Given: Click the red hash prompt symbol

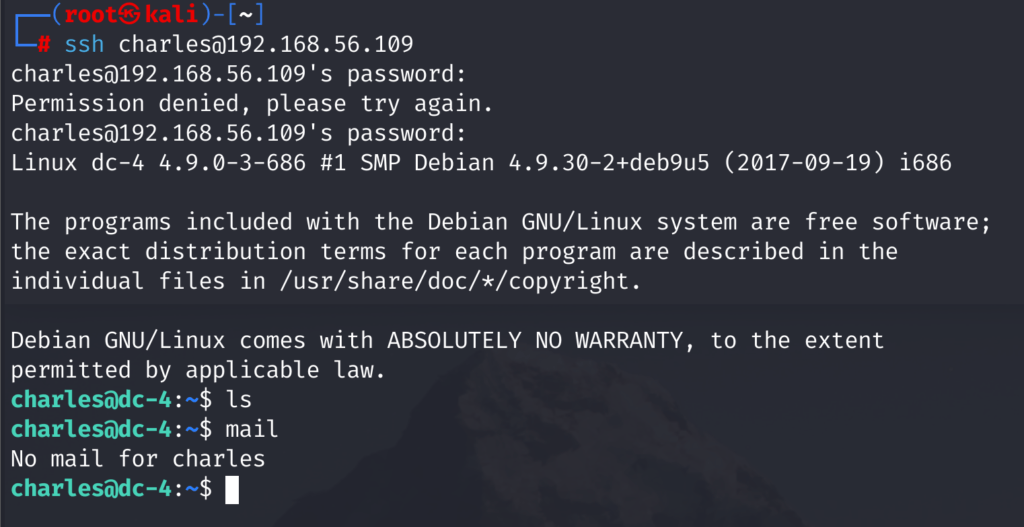Looking at the screenshot, I should point(44,44).
